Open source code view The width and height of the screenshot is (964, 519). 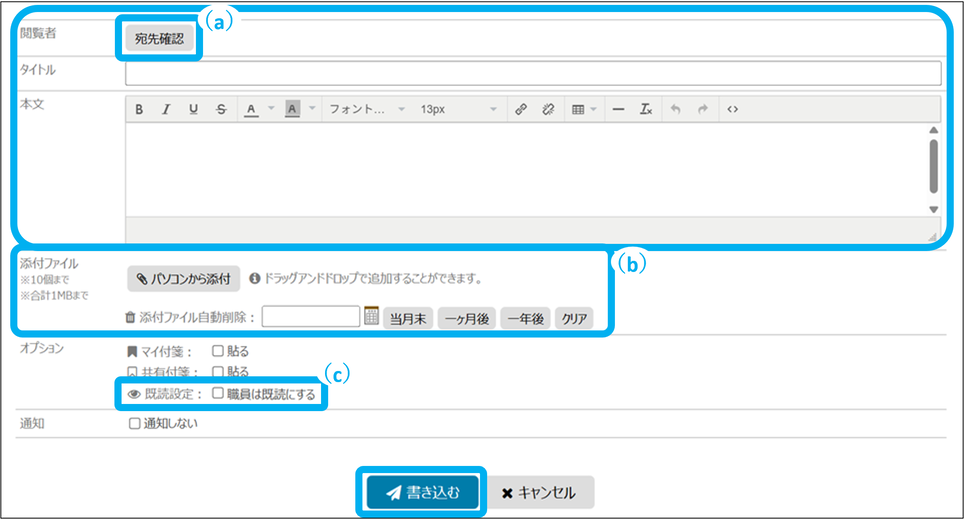point(732,109)
